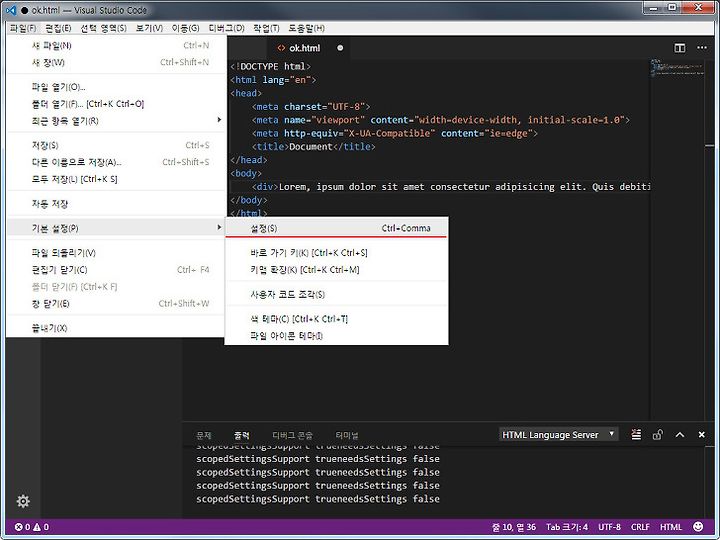
Task: Select 끝내기(X) menu item
Action: tap(117, 328)
